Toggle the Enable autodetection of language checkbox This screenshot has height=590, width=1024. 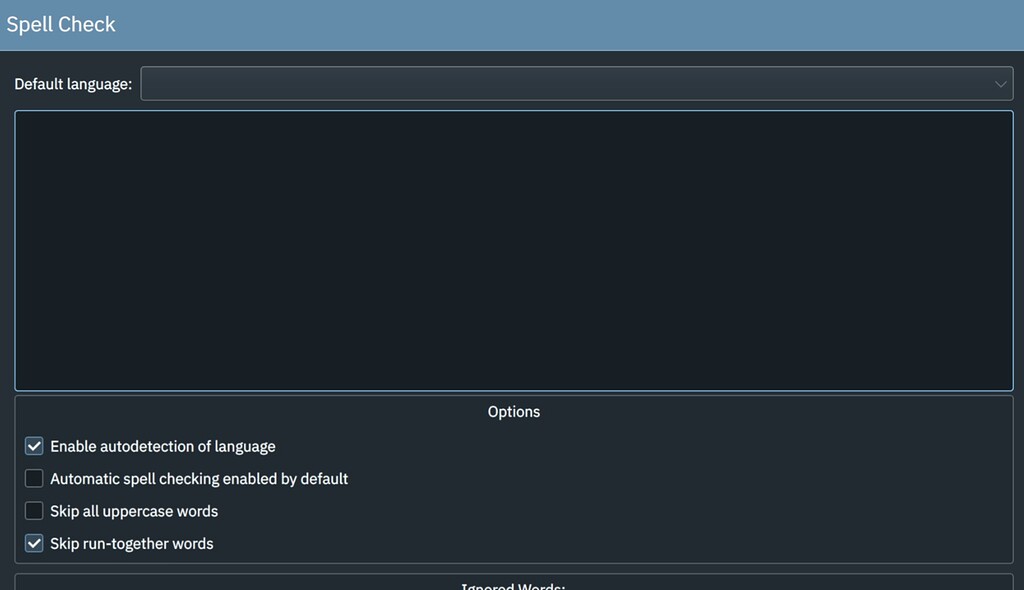(33, 446)
